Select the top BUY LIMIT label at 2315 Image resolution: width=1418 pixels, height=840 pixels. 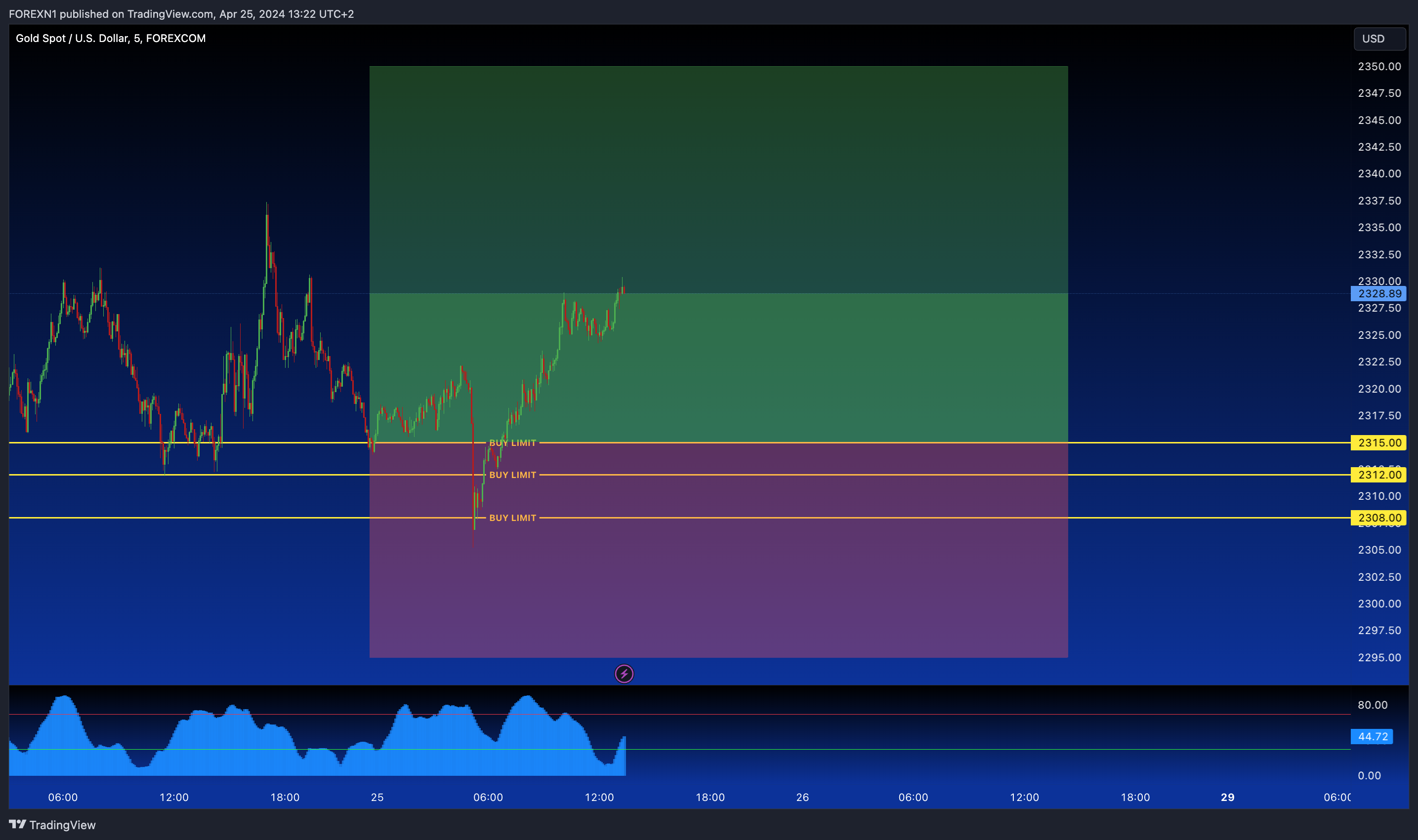coord(512,443)
